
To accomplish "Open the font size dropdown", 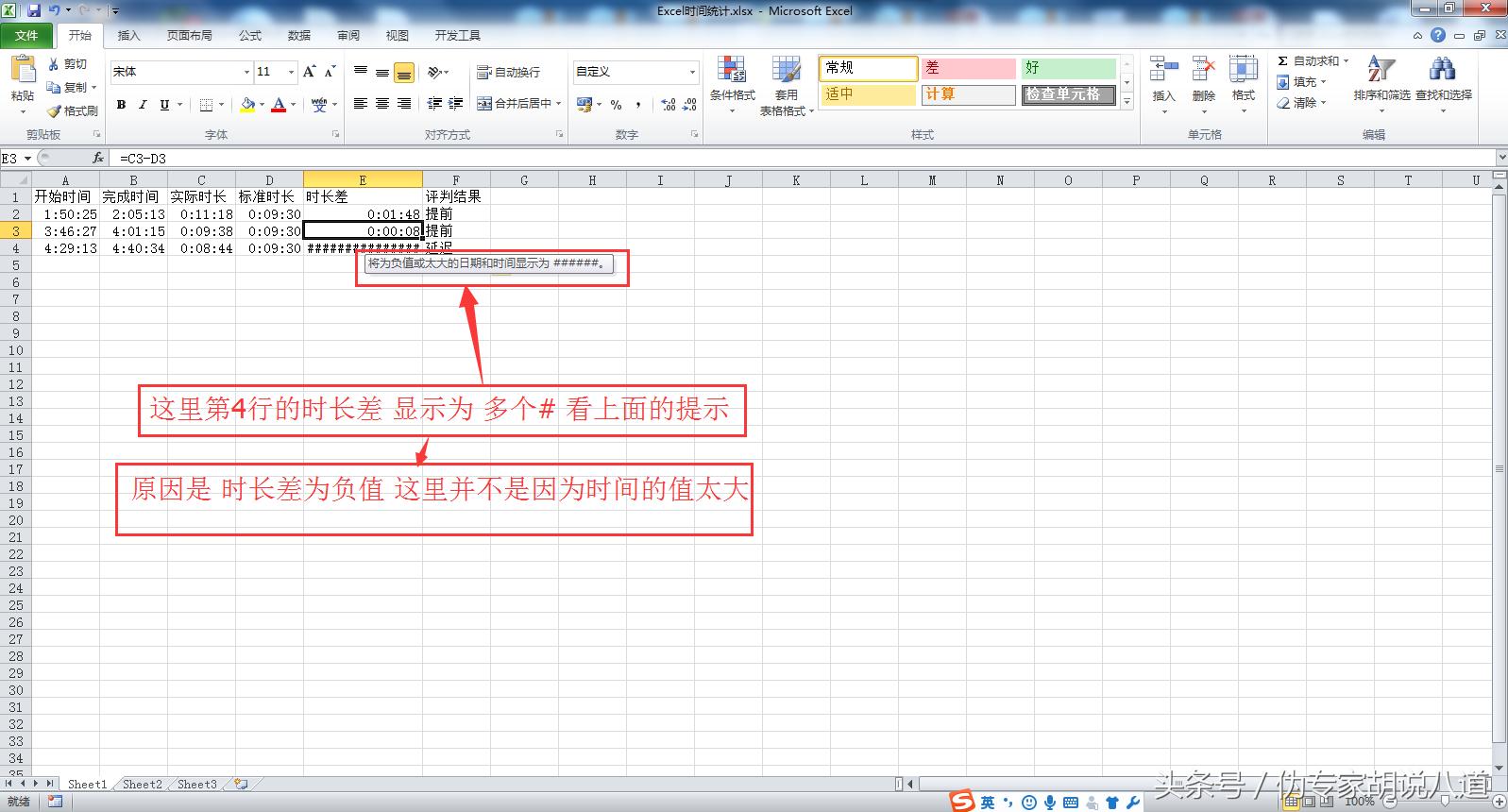I will (291, 72).
